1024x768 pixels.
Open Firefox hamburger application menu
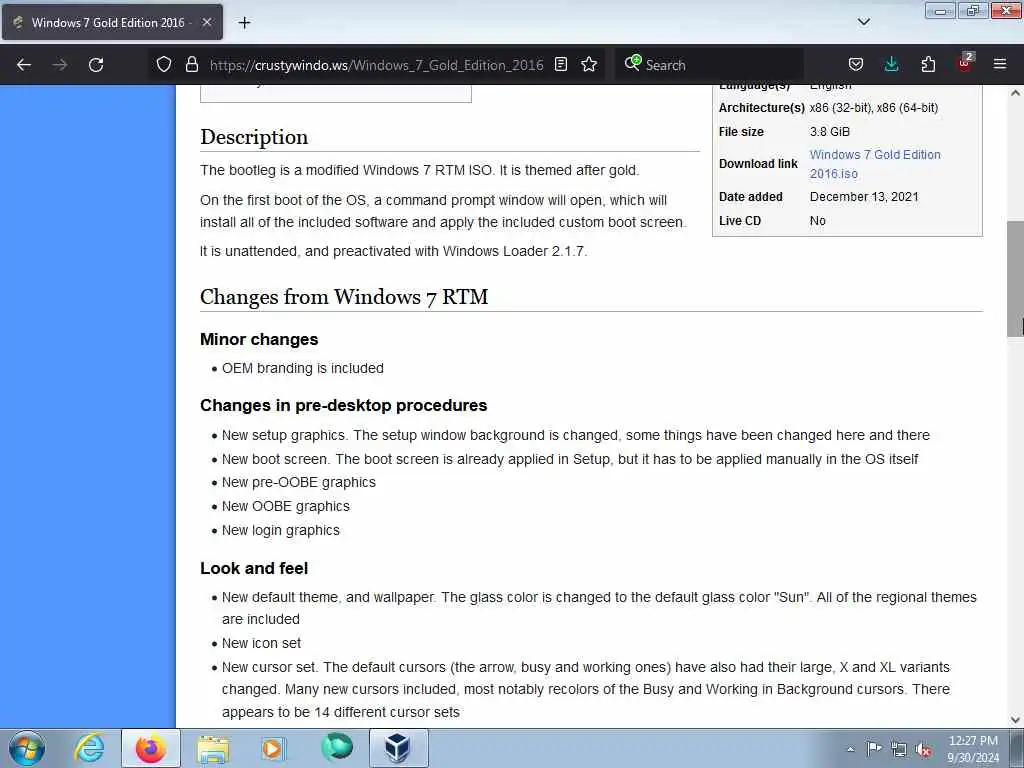pos(1000,64)
